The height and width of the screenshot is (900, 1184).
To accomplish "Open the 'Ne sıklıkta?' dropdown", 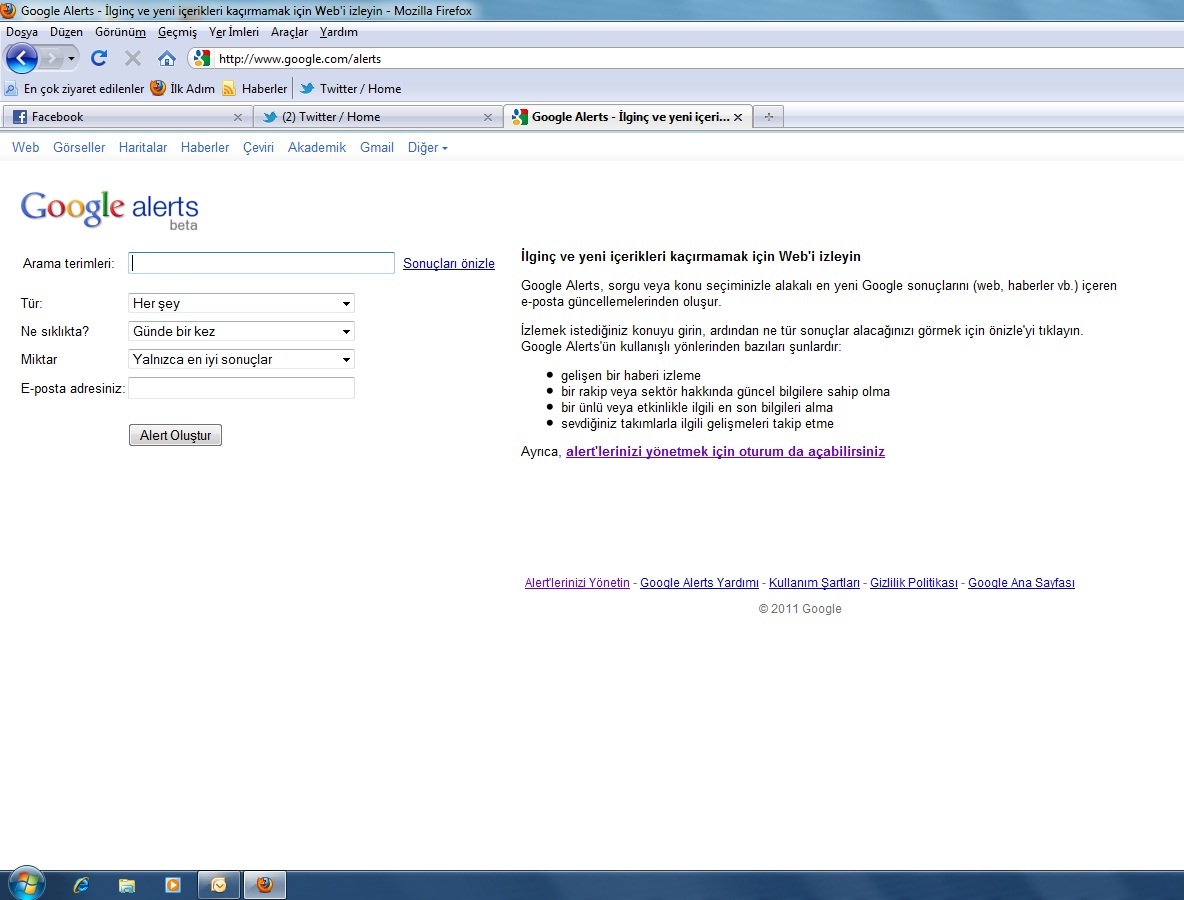I will 241,331.
